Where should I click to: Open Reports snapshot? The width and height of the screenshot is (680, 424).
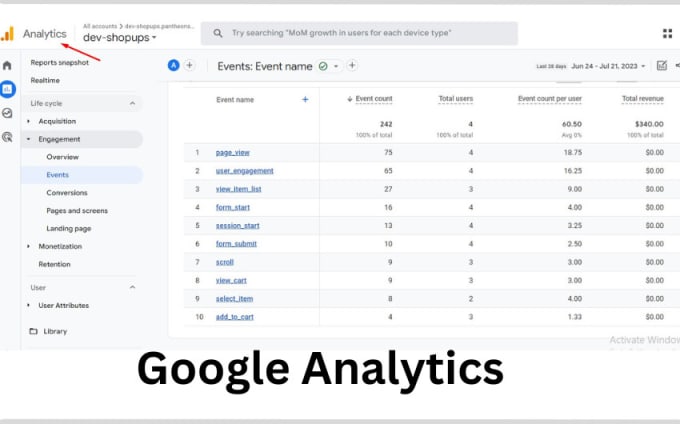tap(59, 62)
